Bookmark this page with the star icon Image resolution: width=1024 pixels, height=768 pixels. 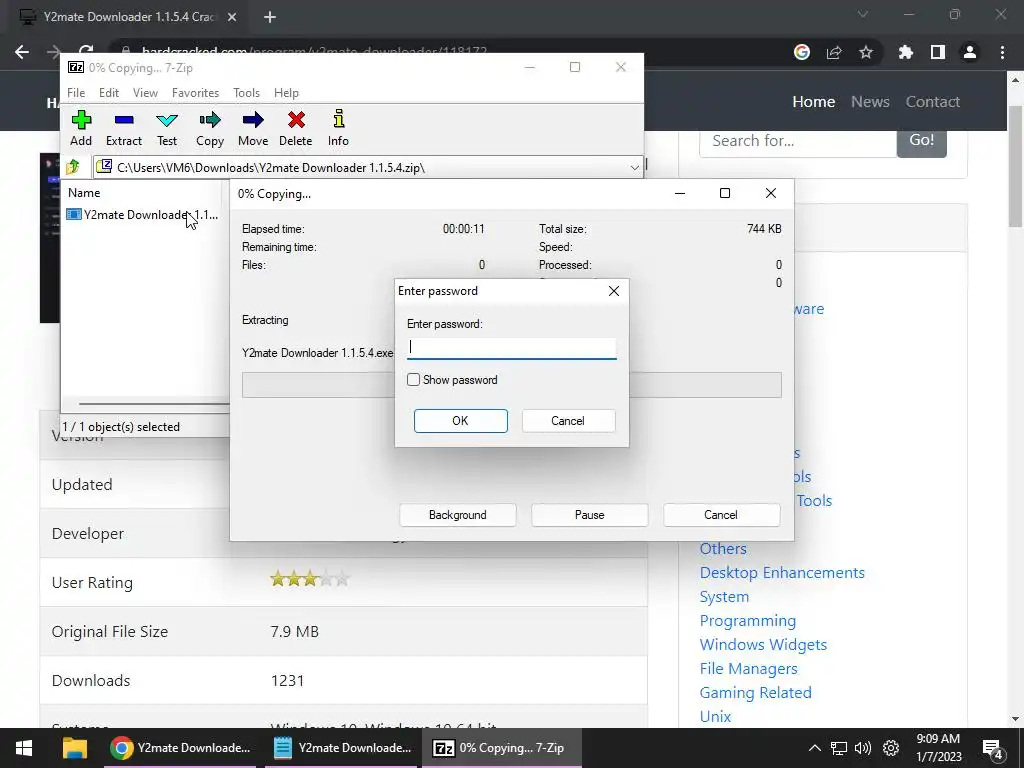866,52
